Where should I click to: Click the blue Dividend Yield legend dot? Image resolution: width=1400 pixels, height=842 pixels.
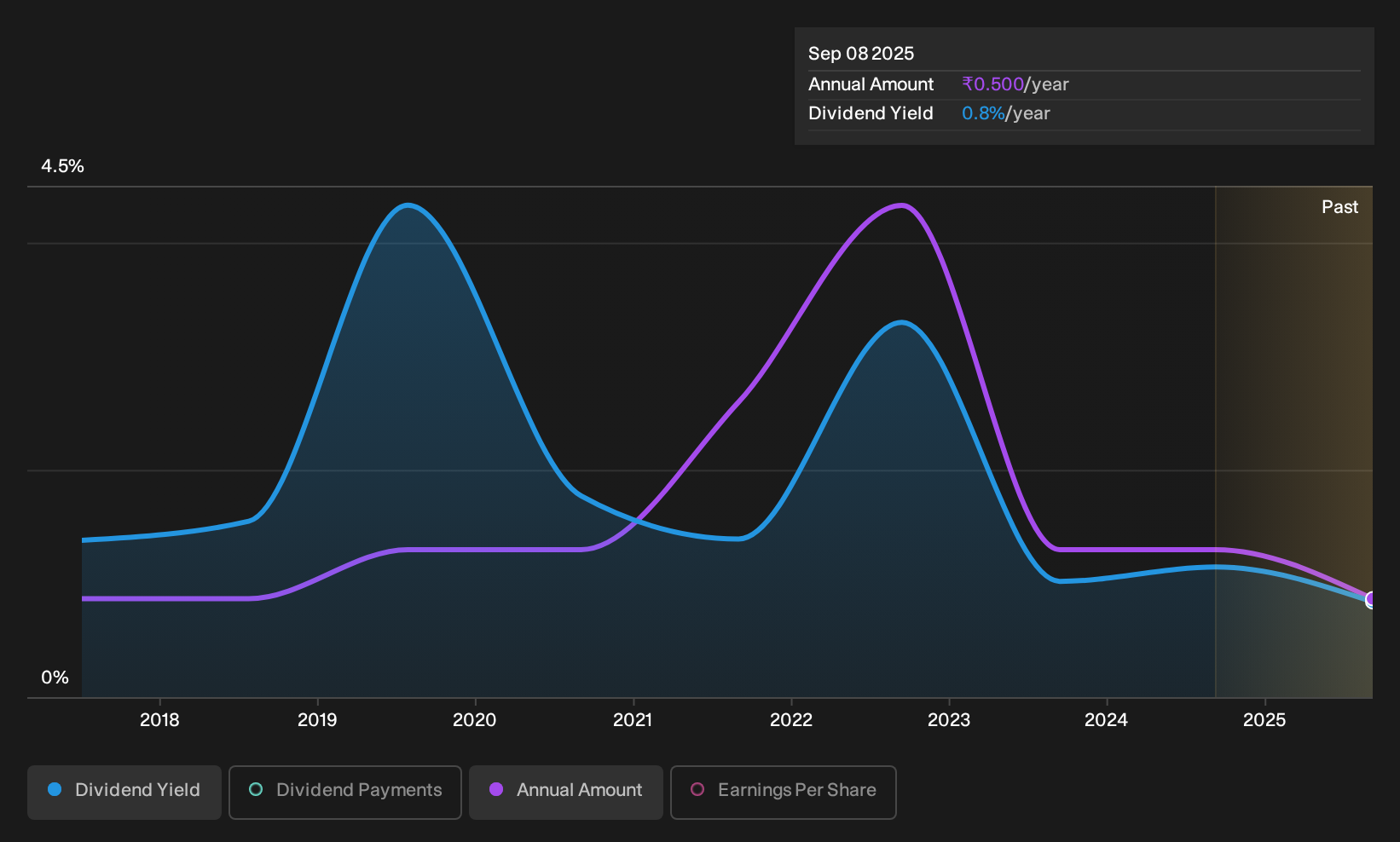click(55, 789)
